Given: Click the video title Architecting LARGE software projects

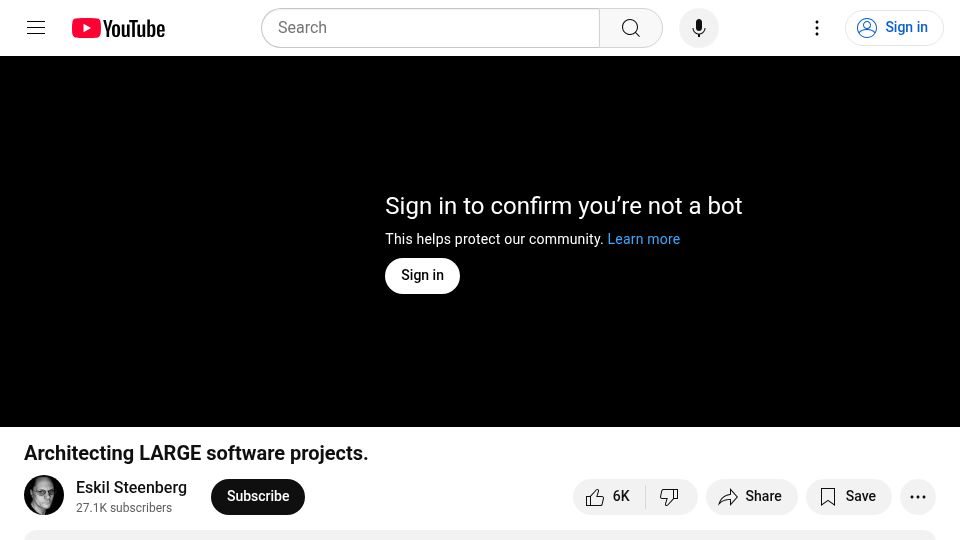Looking at the screenshot, I should (x=196, y=453).
